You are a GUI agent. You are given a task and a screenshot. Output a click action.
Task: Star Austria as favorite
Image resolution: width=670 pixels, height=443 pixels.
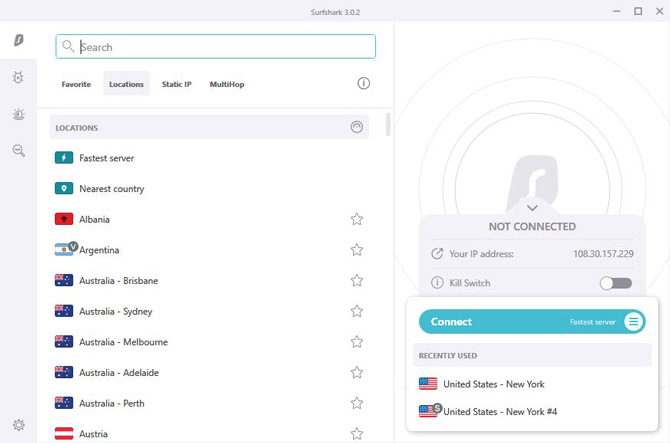(x=357, y=434)
